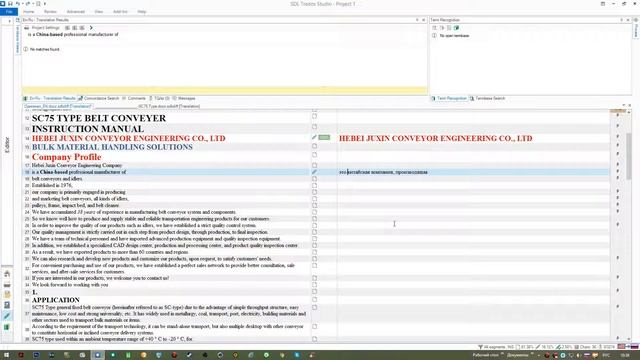The width and height of the screenshot is (640, 360).
Task: Click status box for Company Profile segment
Action: pos(314,155)
